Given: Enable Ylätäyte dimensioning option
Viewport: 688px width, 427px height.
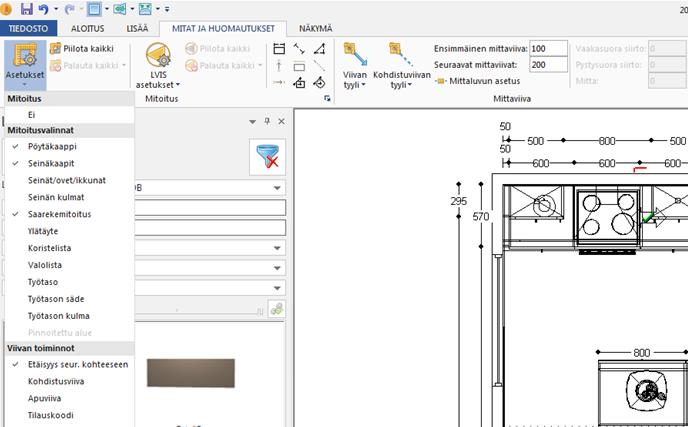Looking at the screenshot, I should 69,231.
